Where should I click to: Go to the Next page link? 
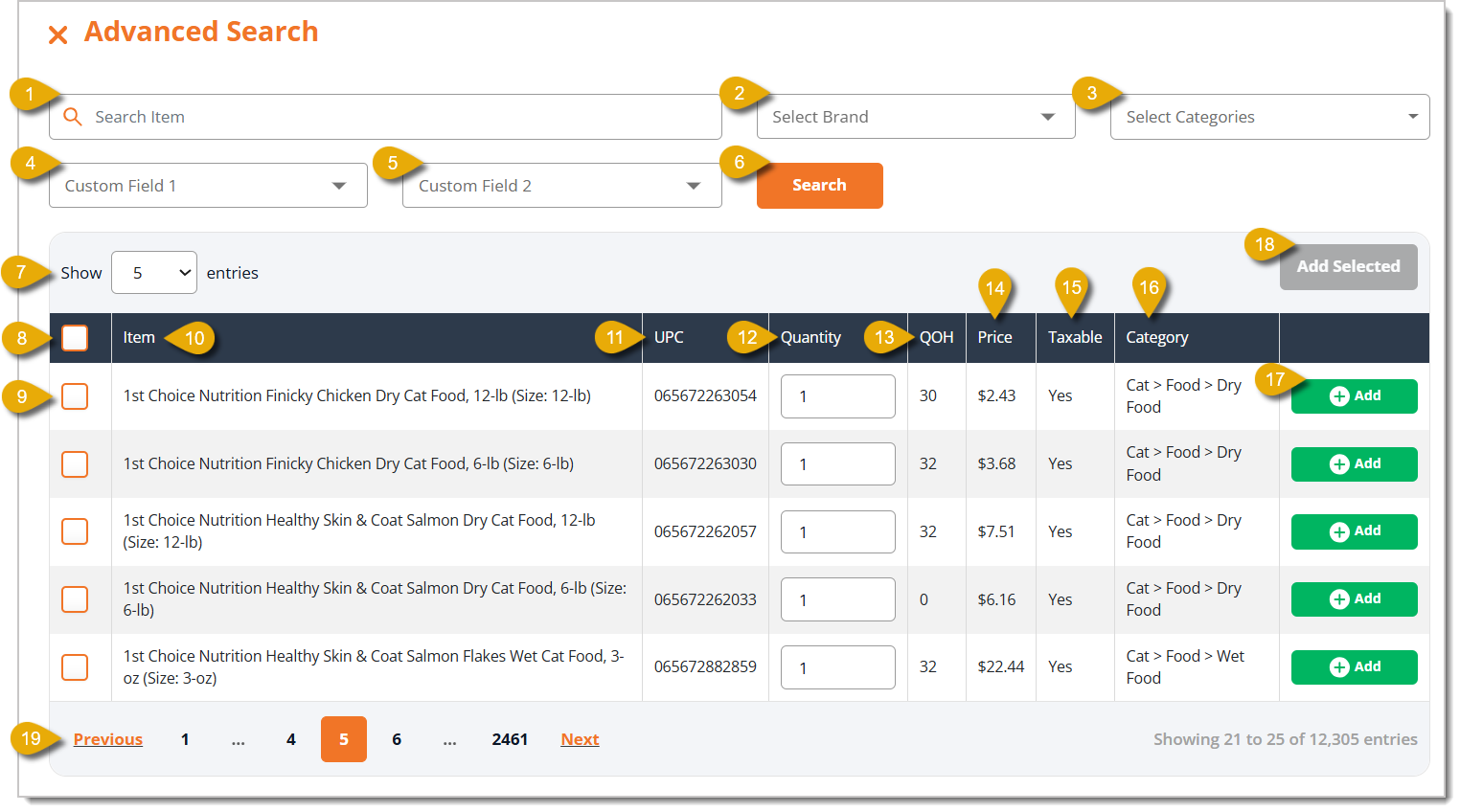pyautogui.click(x=580, y=739)
